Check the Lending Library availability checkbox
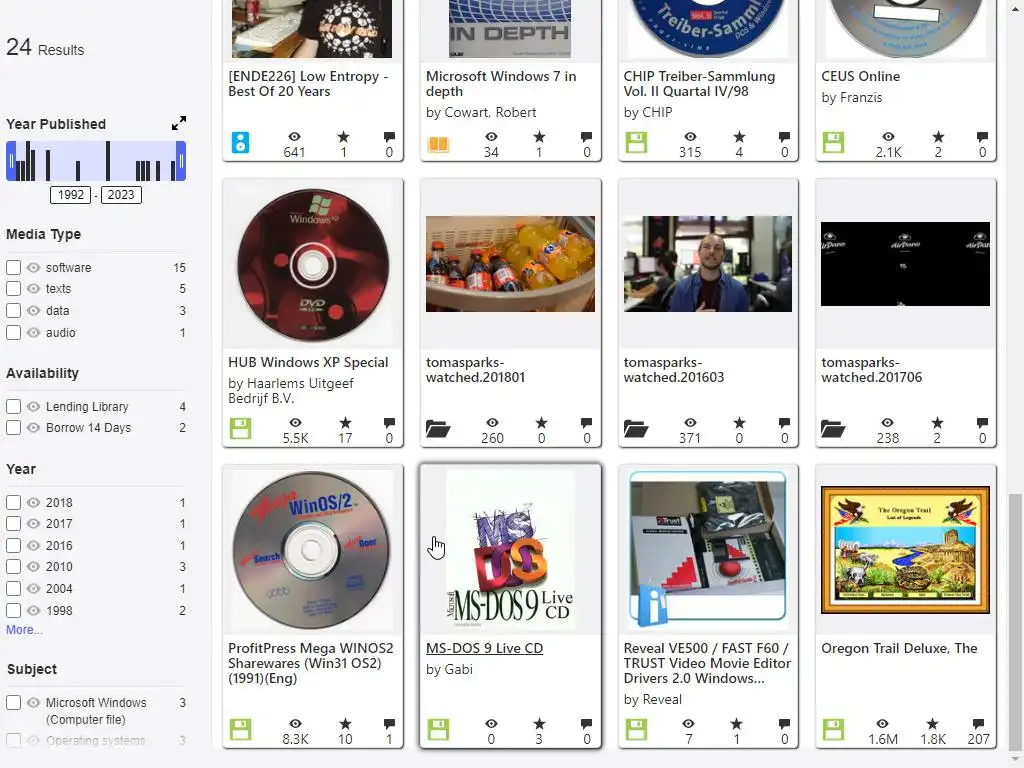 click(13, 406)
